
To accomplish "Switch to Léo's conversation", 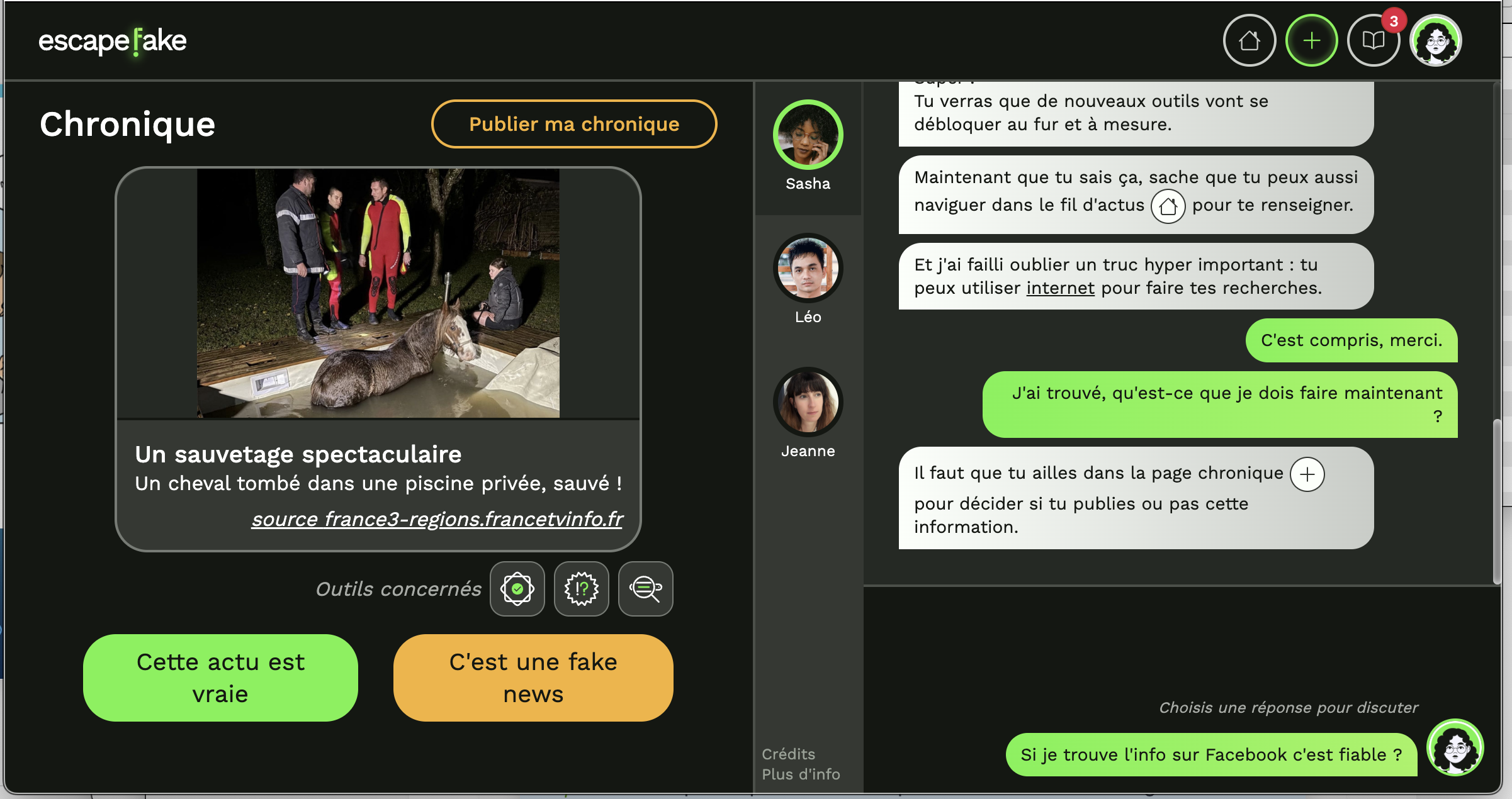I will 808,279.
